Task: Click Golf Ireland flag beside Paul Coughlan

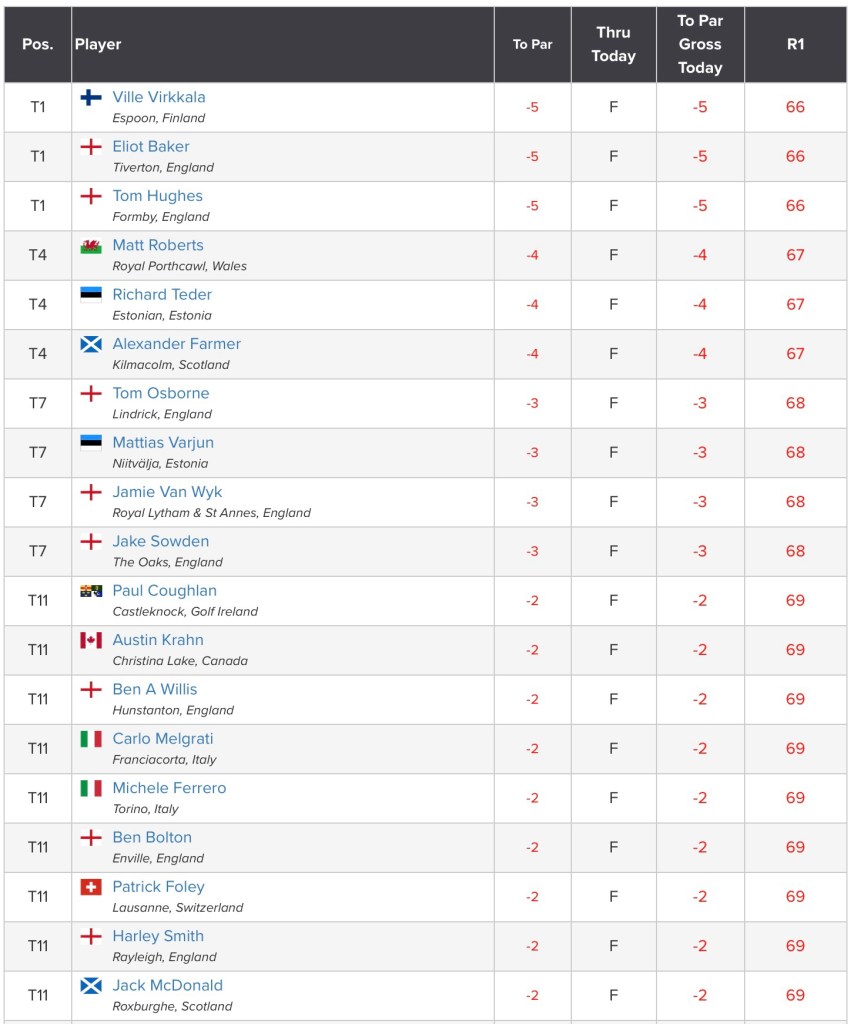Action: click(x=91, y=591)
